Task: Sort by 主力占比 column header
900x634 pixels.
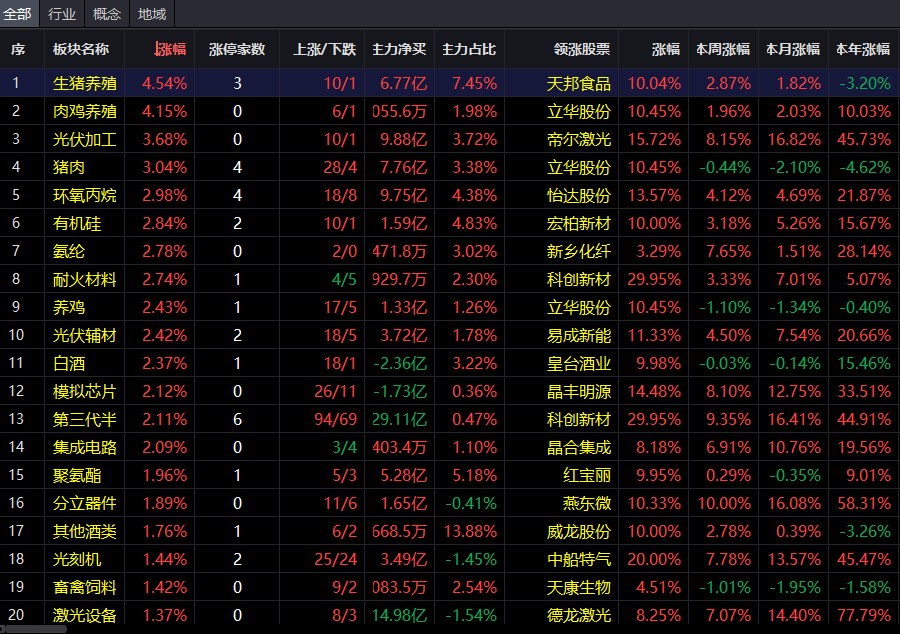Action: click(469, 49)
